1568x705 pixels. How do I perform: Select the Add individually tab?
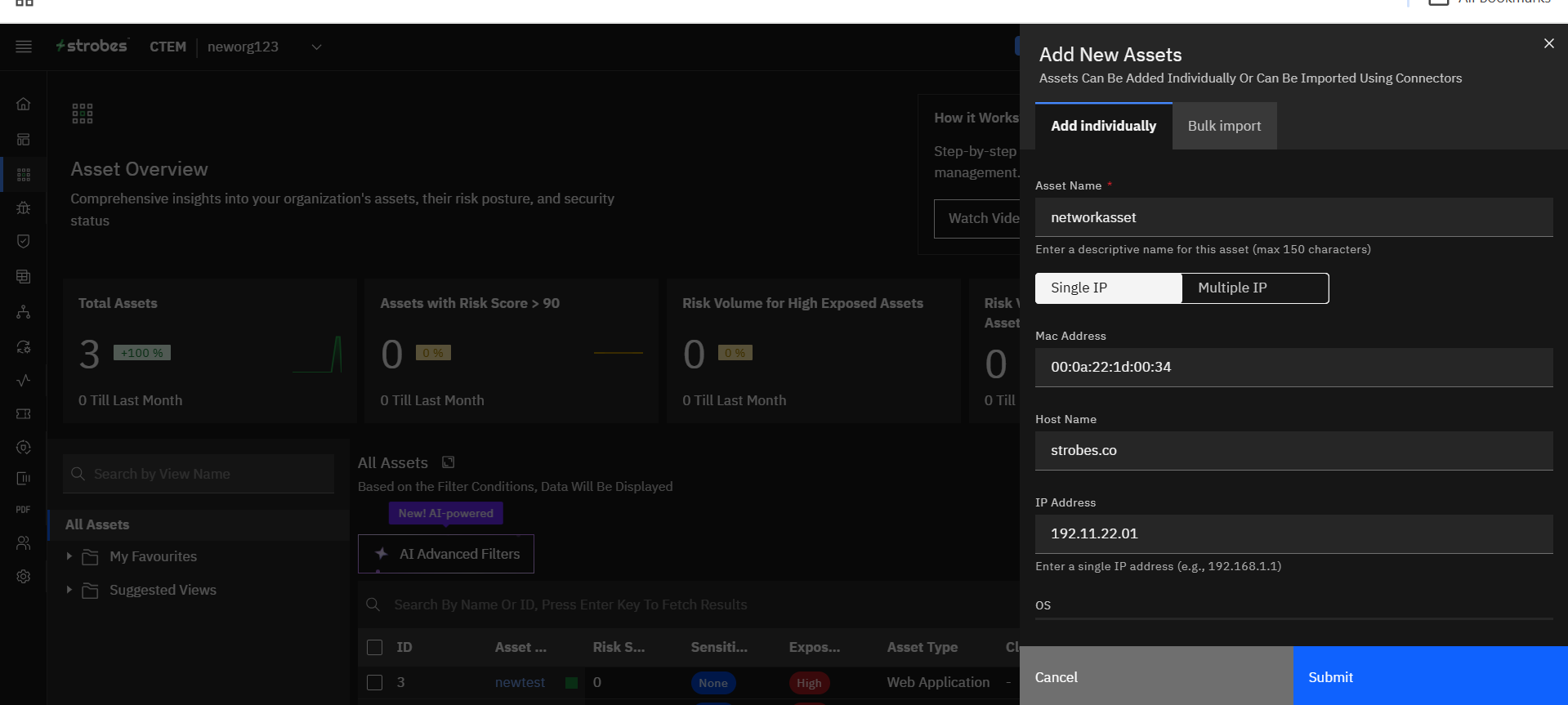[1103, 126]
